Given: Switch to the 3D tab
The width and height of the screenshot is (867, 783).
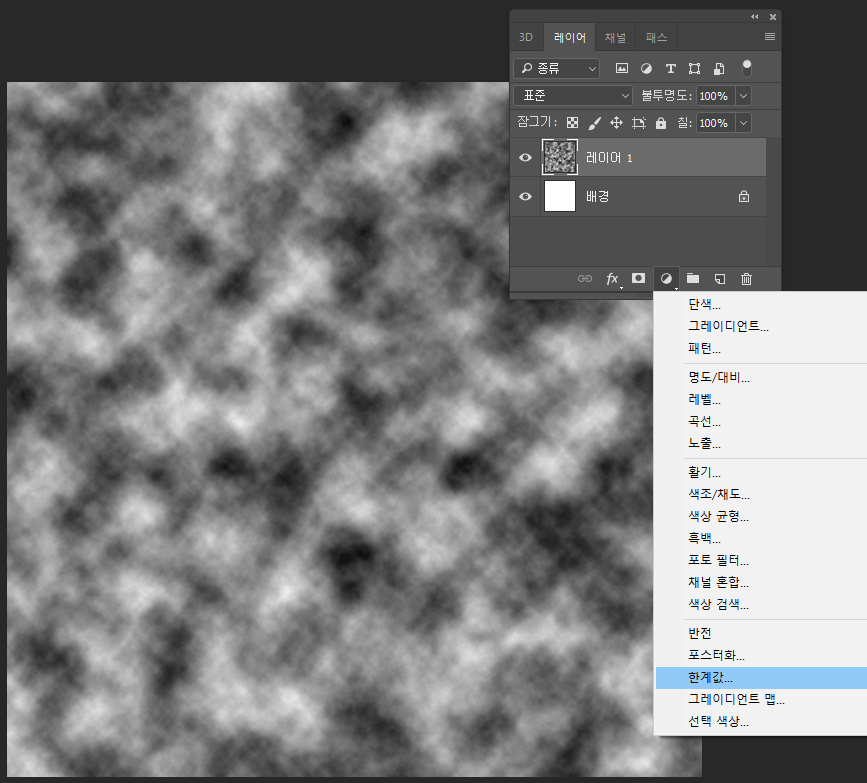Looking at the screenshot, I should coord(526,37).
